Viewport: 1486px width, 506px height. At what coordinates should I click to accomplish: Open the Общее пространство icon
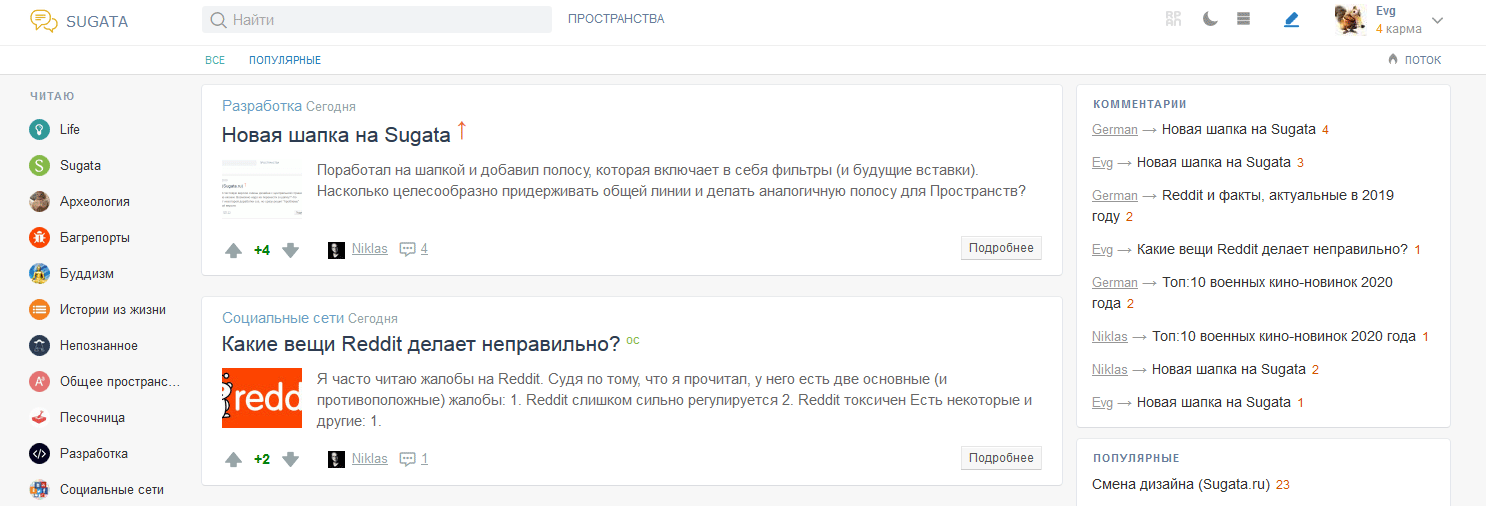tap(39, 381)
